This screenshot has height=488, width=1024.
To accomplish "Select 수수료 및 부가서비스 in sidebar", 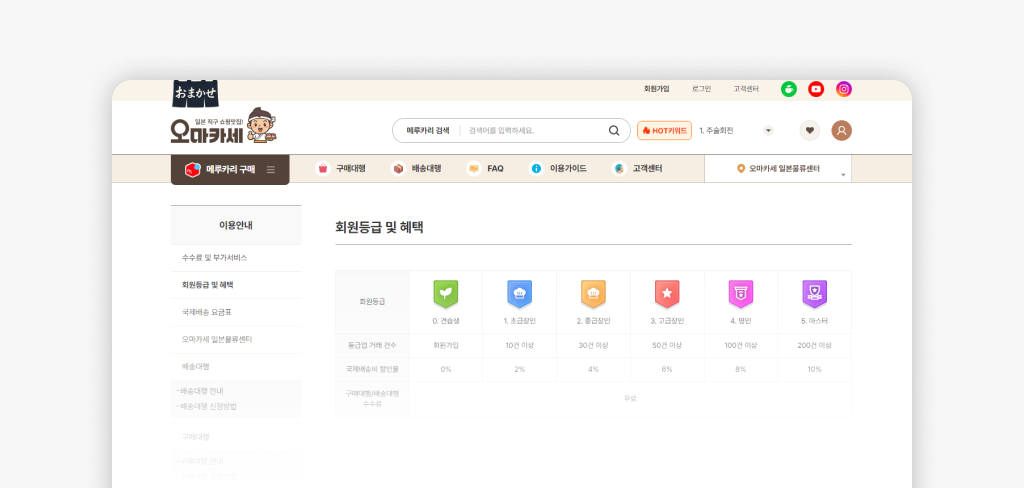I will point(214,258).
